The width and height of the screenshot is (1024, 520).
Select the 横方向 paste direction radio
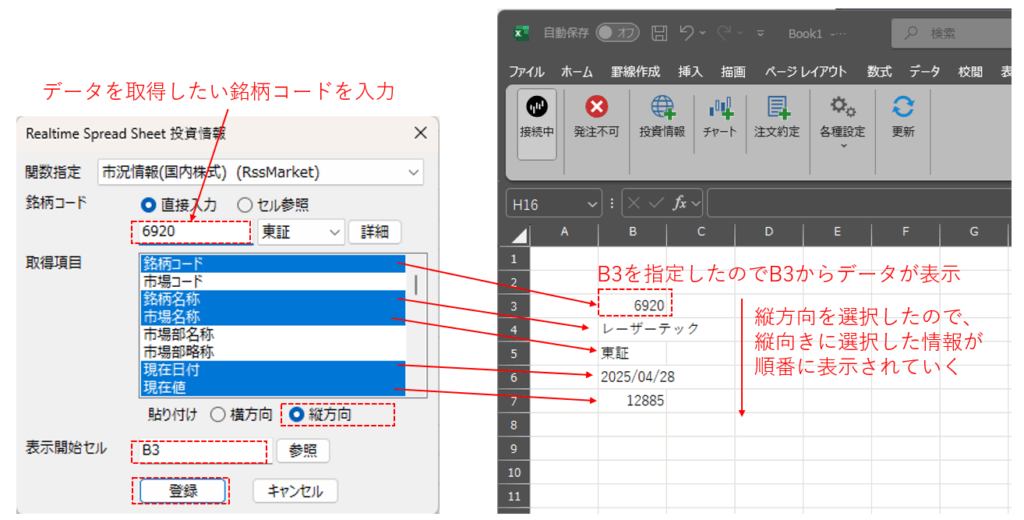[217, 415]
